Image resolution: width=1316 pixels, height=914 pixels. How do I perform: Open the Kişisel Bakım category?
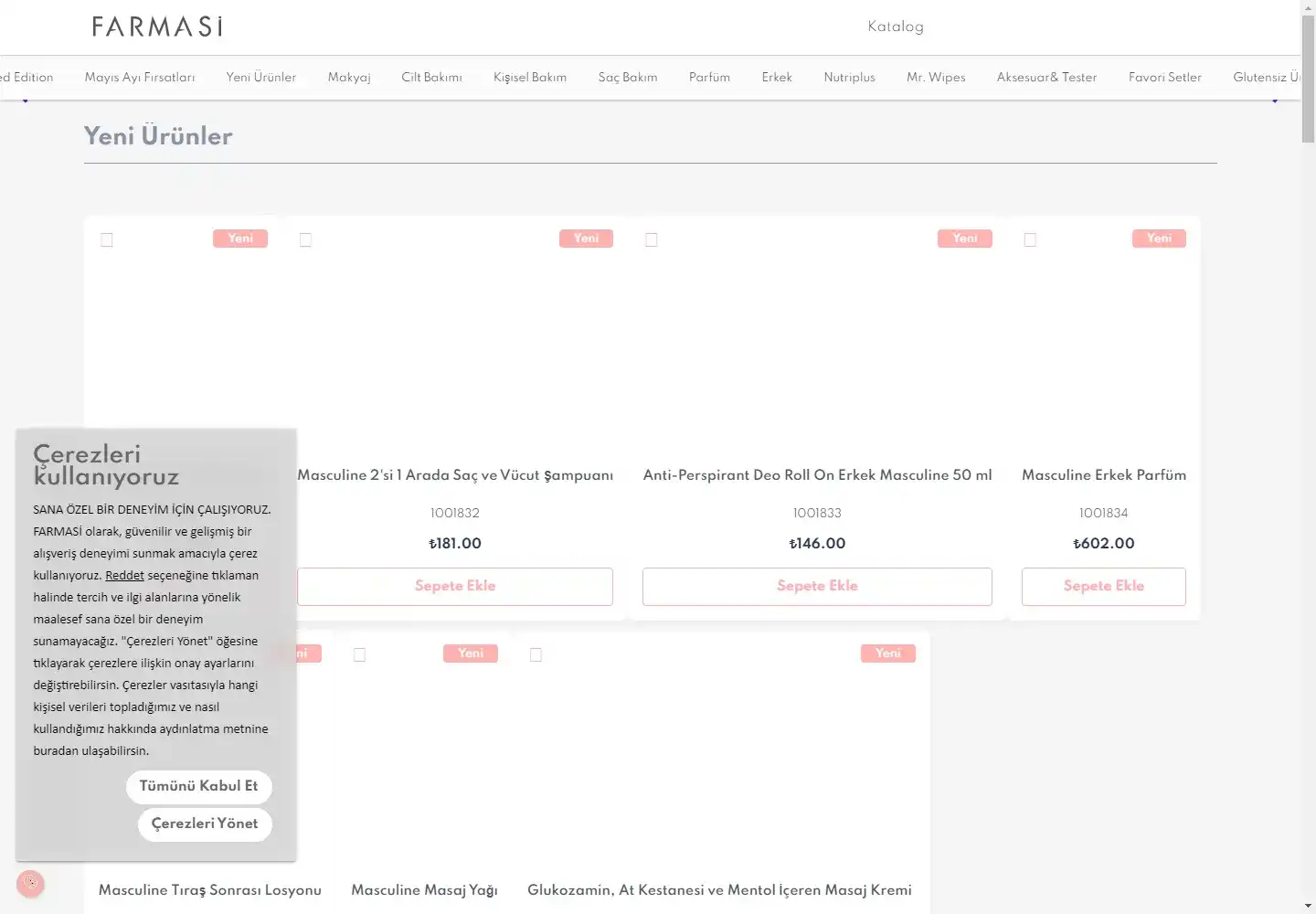530,77
